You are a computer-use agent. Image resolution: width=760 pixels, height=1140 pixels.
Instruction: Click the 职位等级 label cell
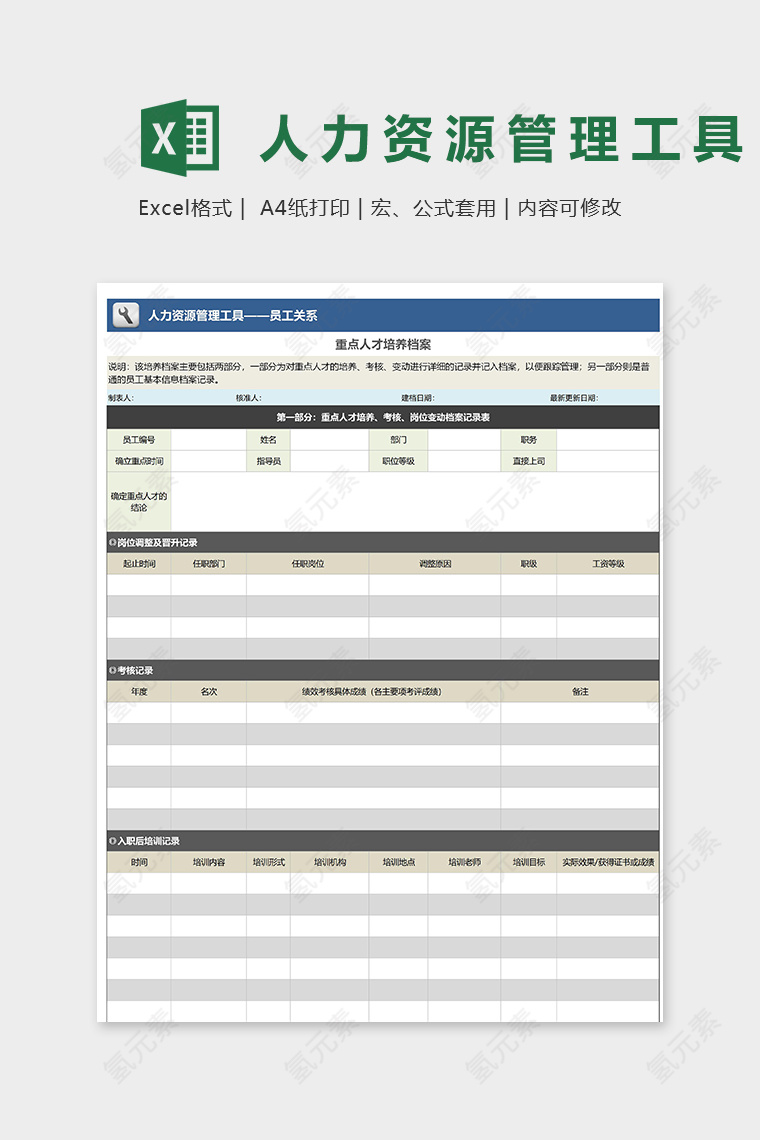click(x=399, y=461)
